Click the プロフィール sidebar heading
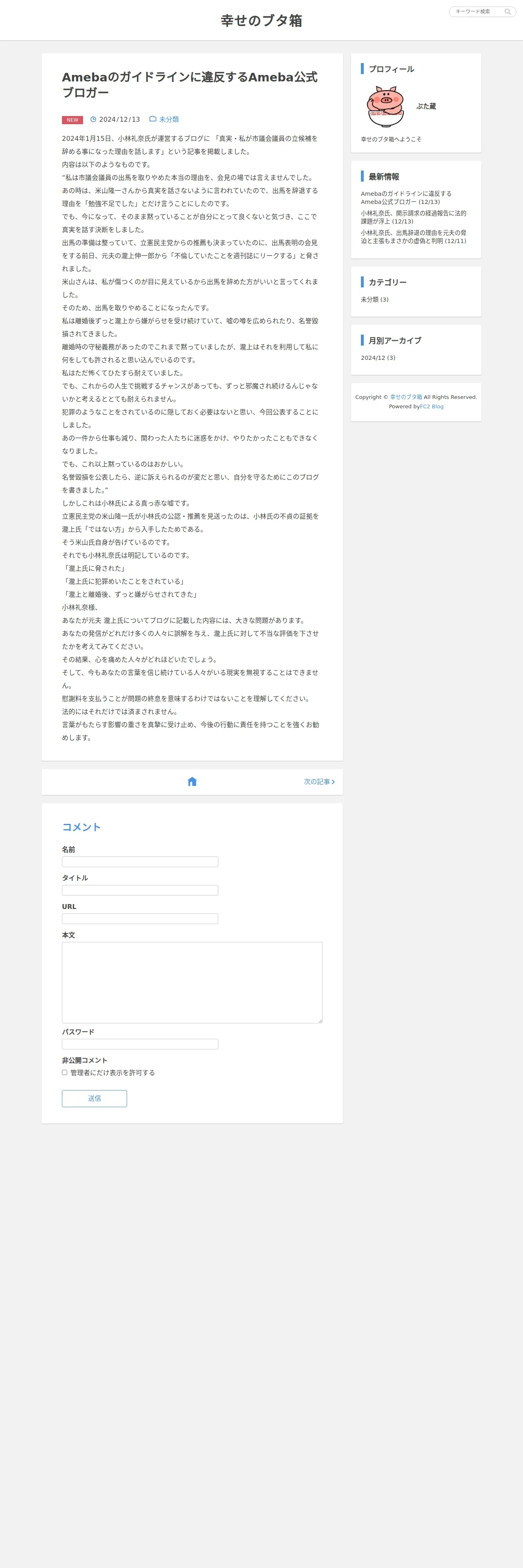The height and width of the screenshot is (1568, 523). (x=391, y=69)
